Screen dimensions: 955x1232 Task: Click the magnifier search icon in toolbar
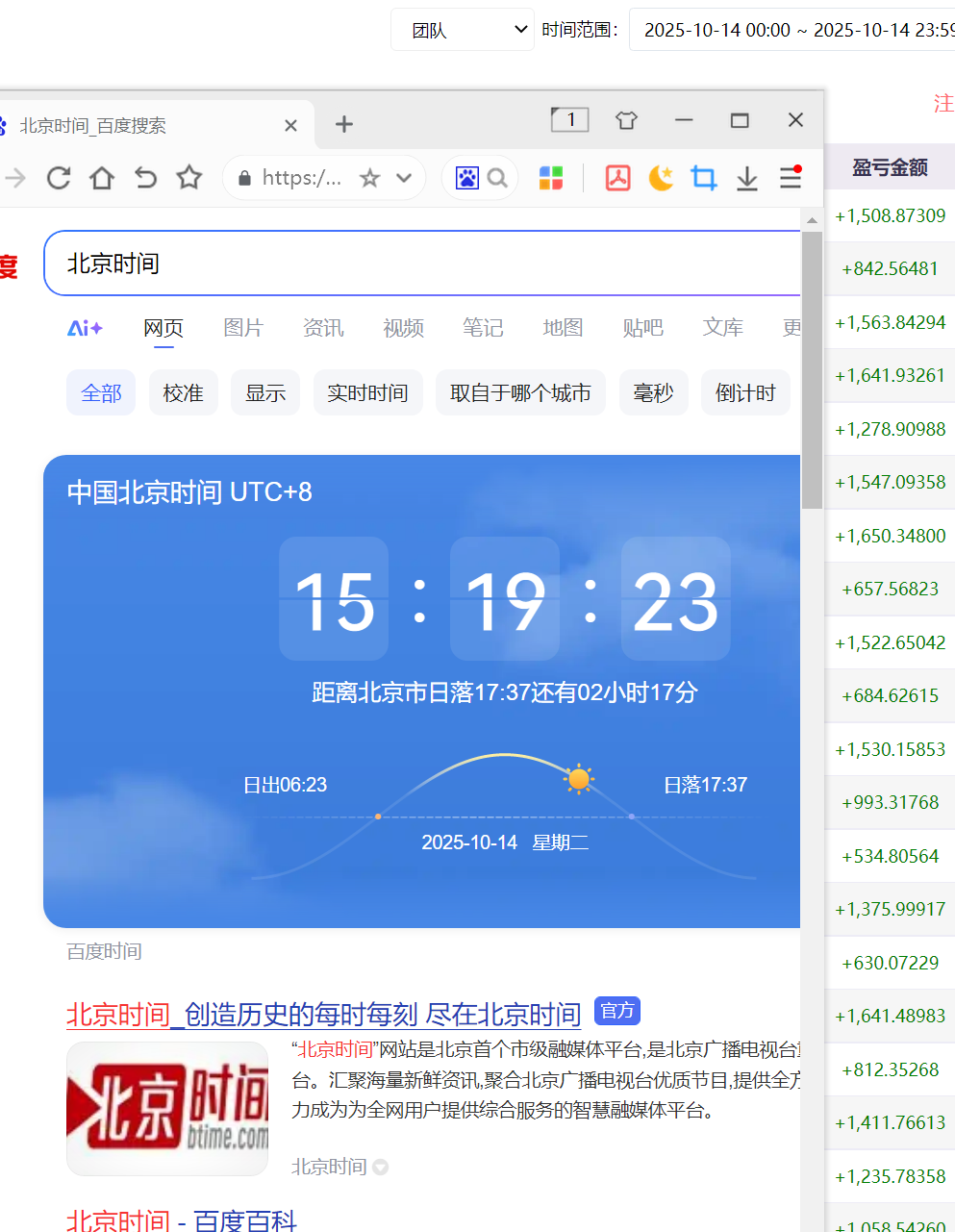click(497, 178)
